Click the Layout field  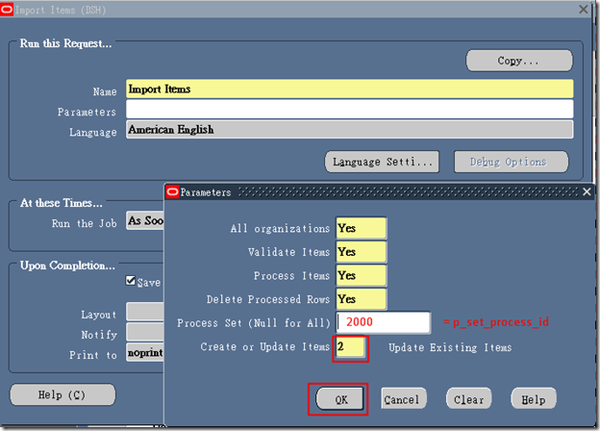[145, 311]
